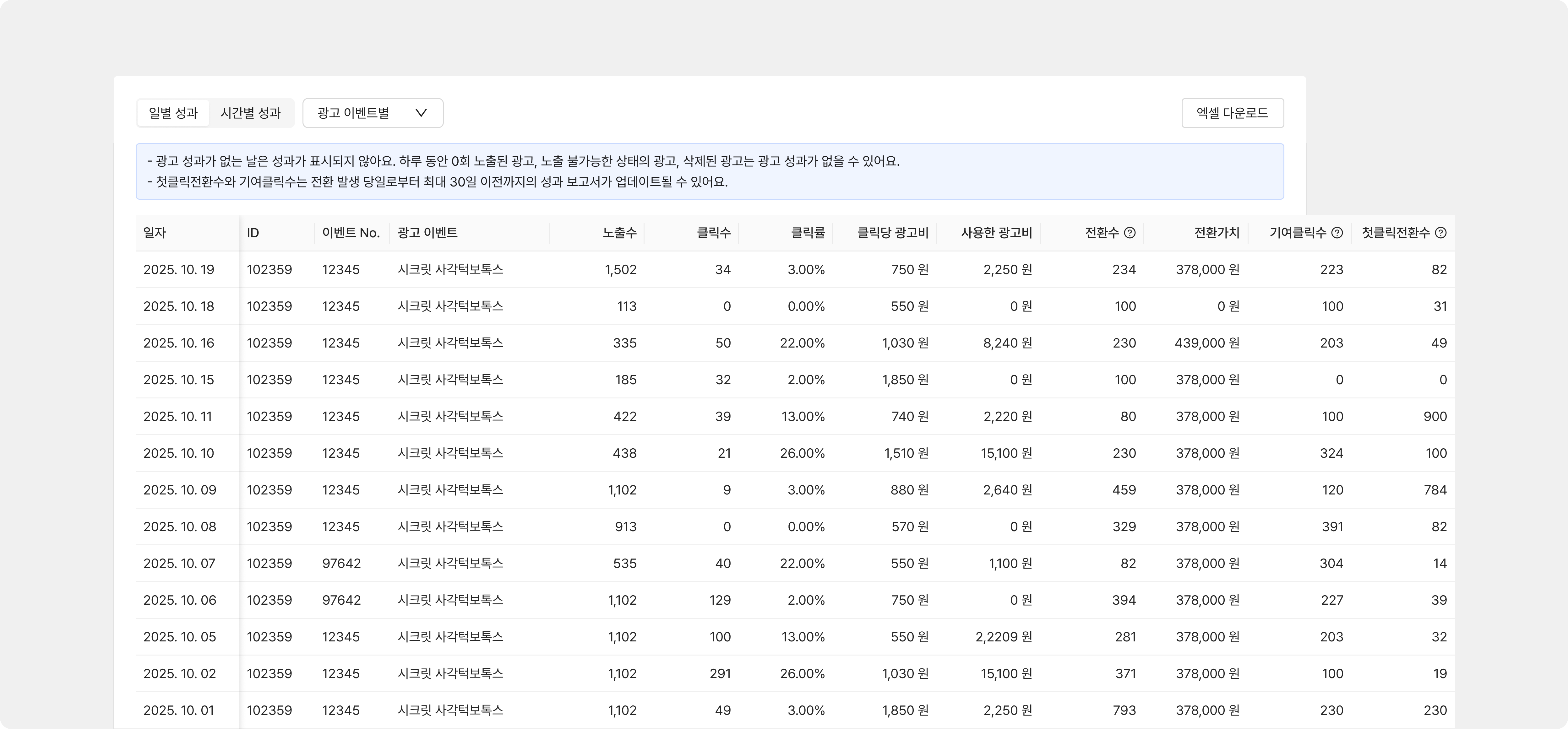Select the 2025. 10. 19 row date

179,270
